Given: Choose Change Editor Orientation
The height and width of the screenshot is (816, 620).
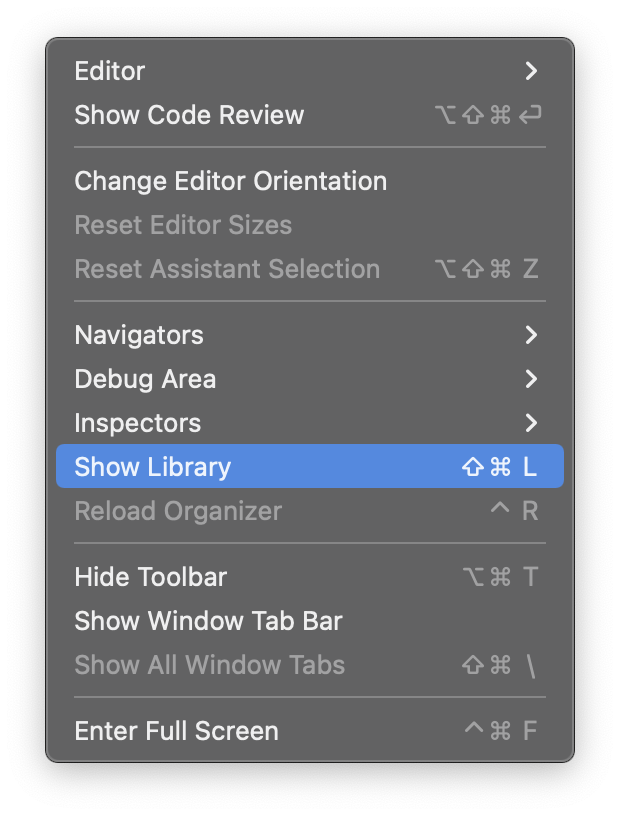Looking at the screenshot, I should coord(230,181).
